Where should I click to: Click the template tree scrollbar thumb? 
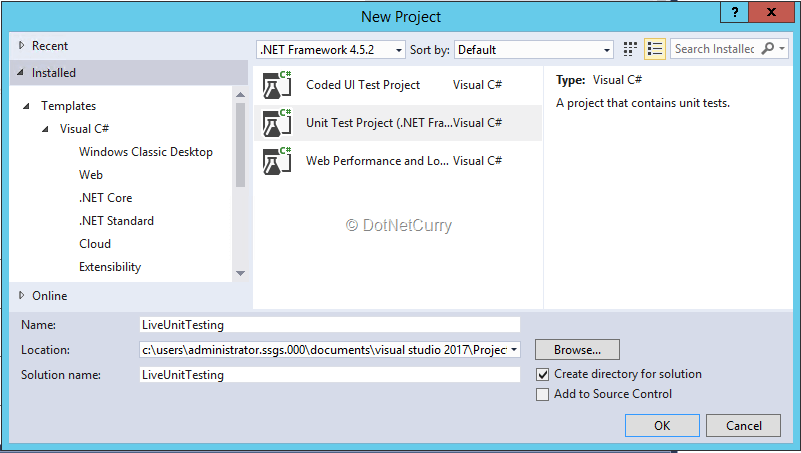(x=241, y=145)
